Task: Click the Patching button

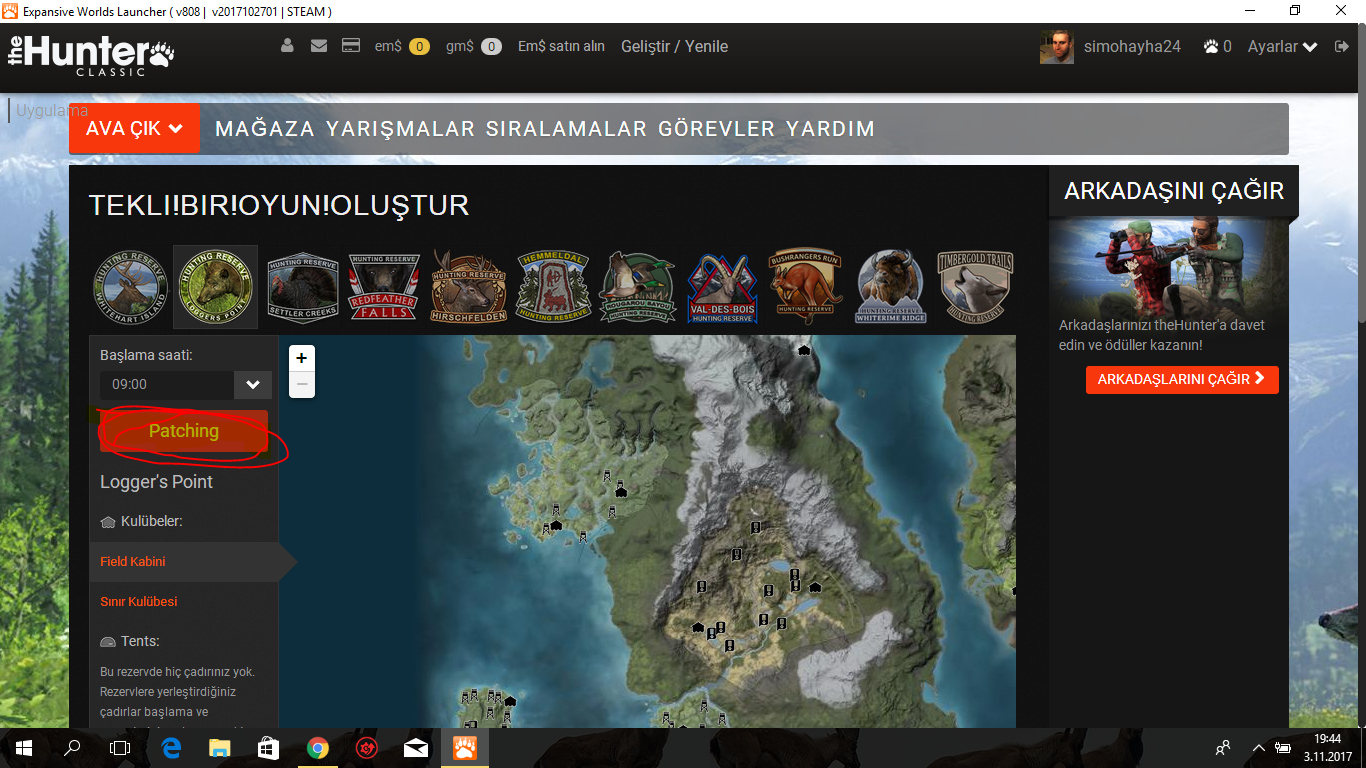Action: (x=184, y=431)
